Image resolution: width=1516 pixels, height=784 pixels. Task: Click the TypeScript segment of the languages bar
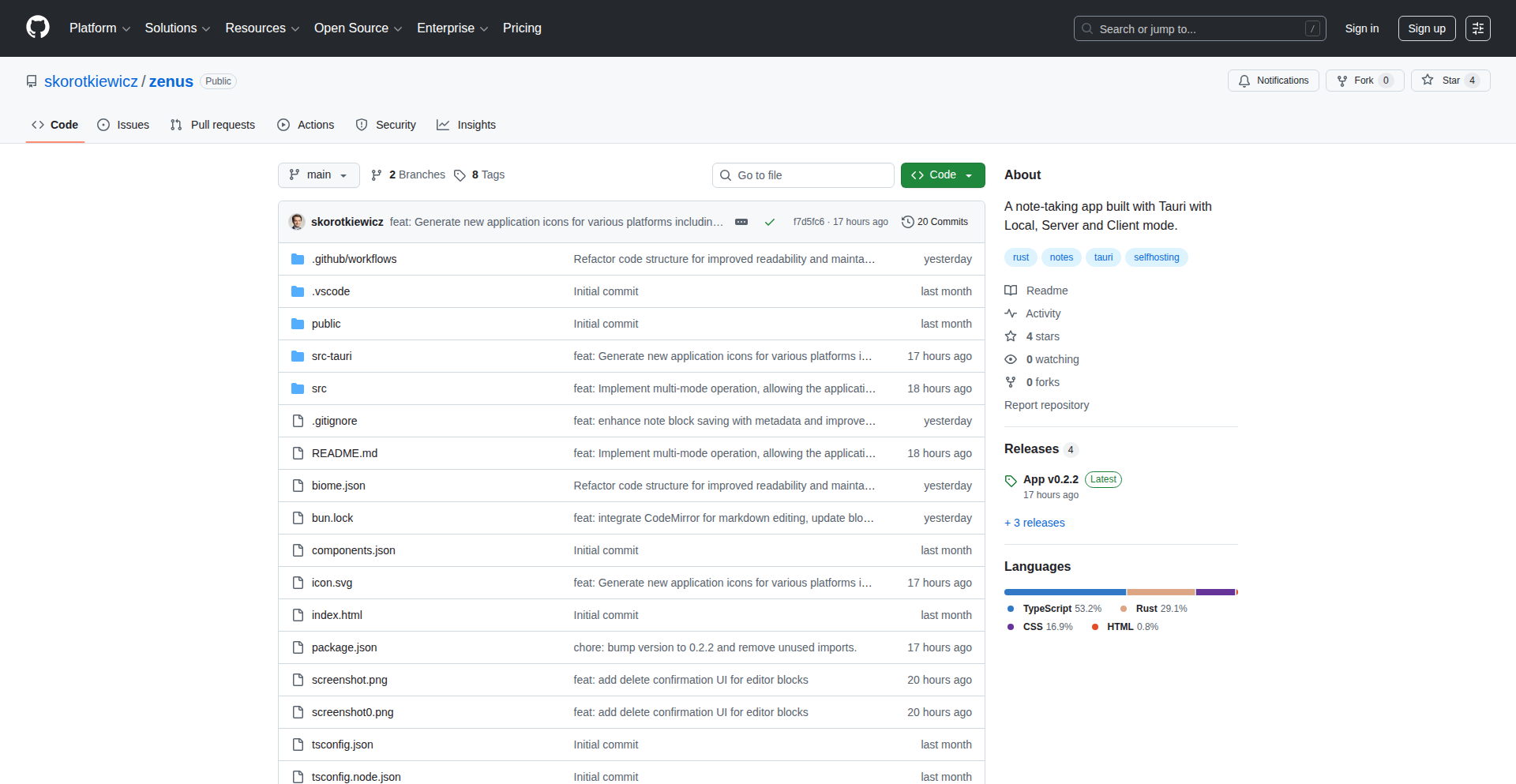click(1064, 591)
